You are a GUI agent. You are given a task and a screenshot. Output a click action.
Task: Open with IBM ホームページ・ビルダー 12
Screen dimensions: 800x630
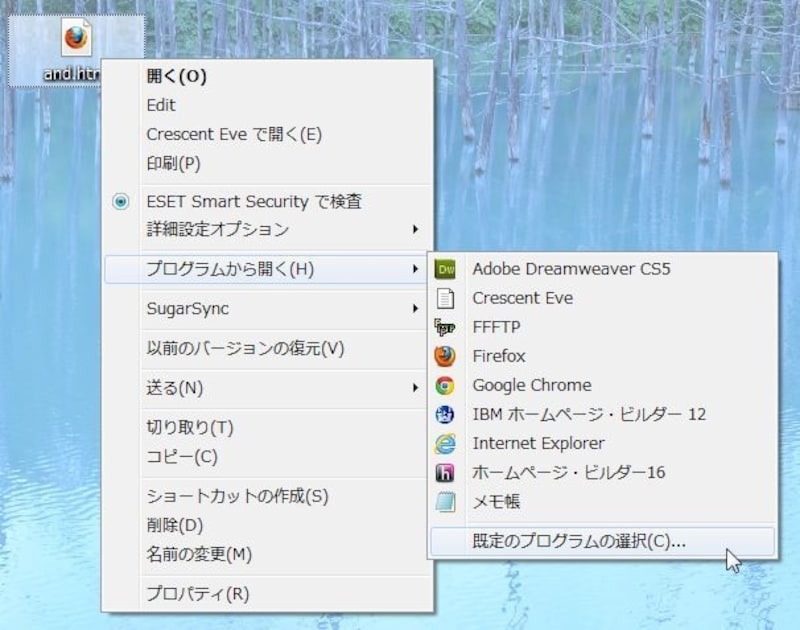point(603,414)
